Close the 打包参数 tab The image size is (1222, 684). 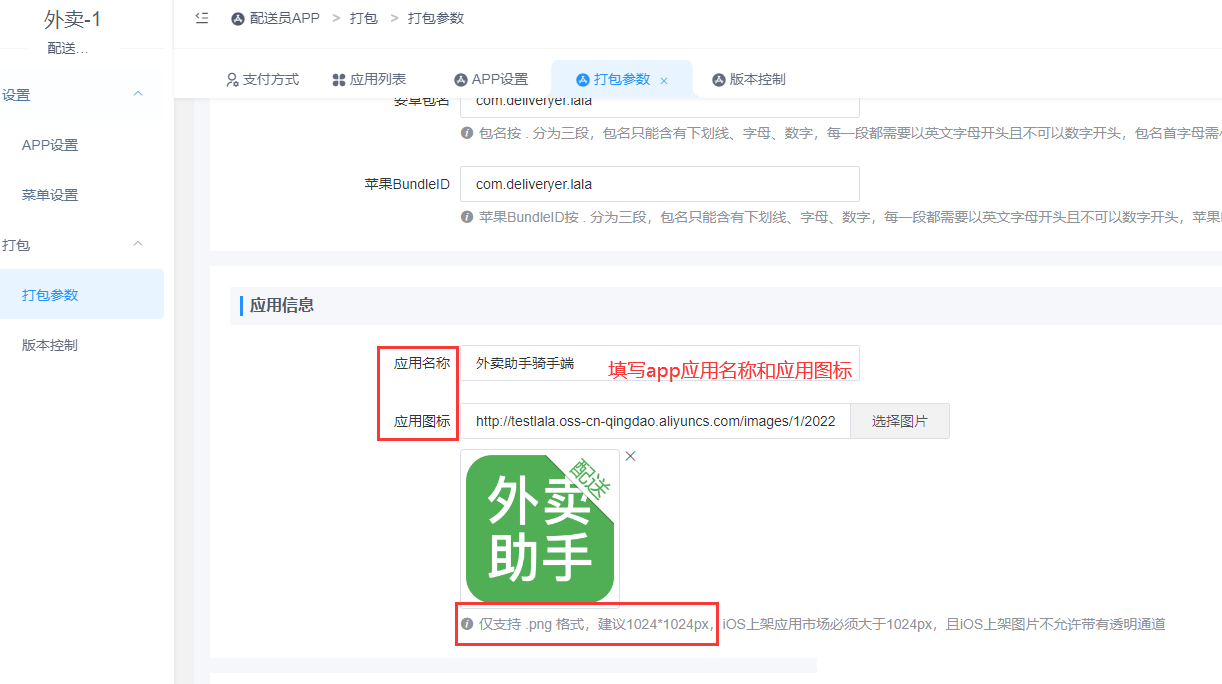point(664,81)
